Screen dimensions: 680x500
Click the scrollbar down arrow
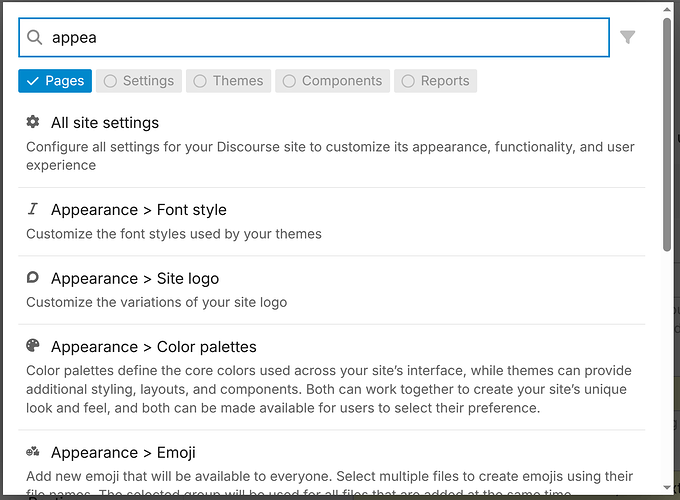(667, 488)
